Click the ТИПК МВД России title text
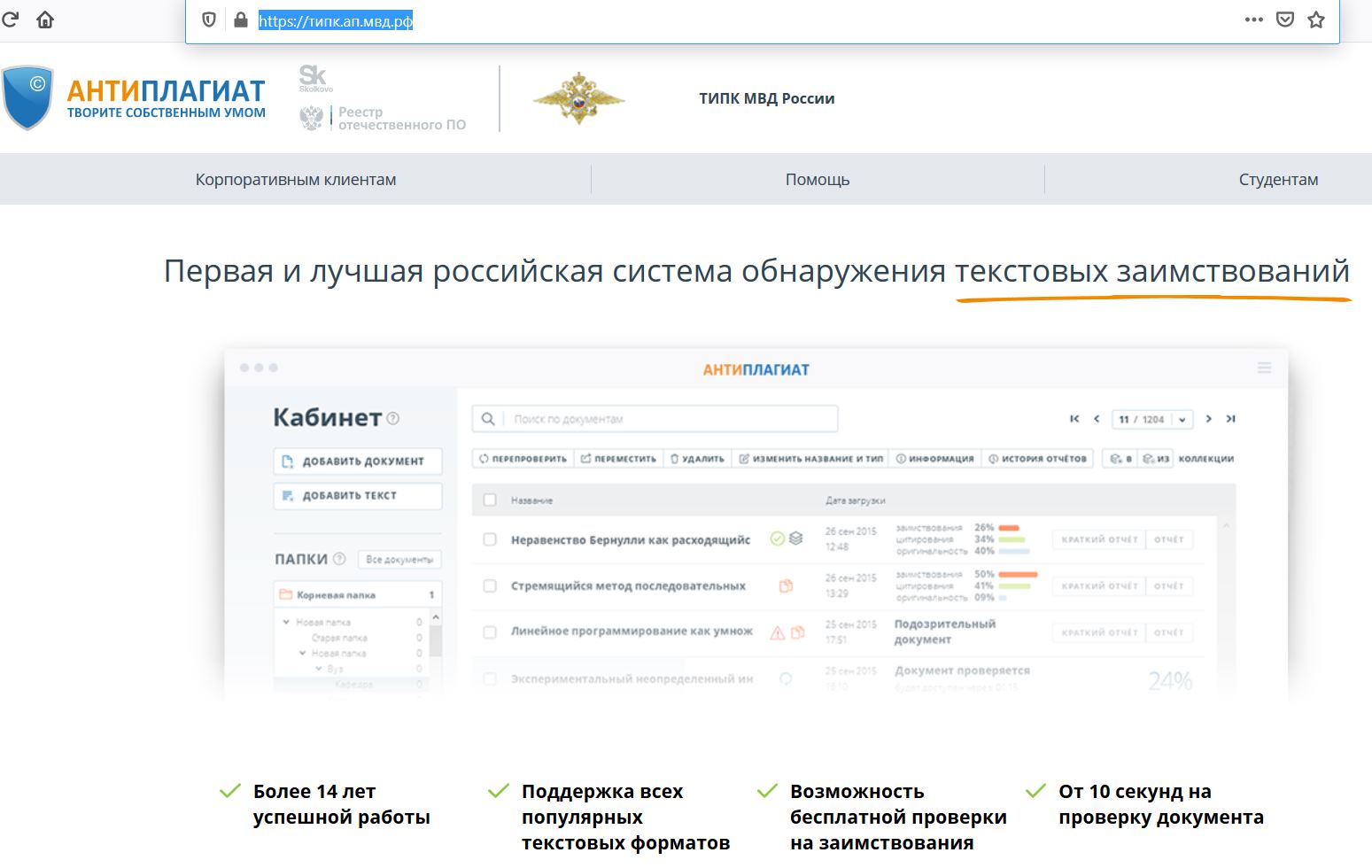Viewport: 1372px width, 868px height. [x=767, y=98]
